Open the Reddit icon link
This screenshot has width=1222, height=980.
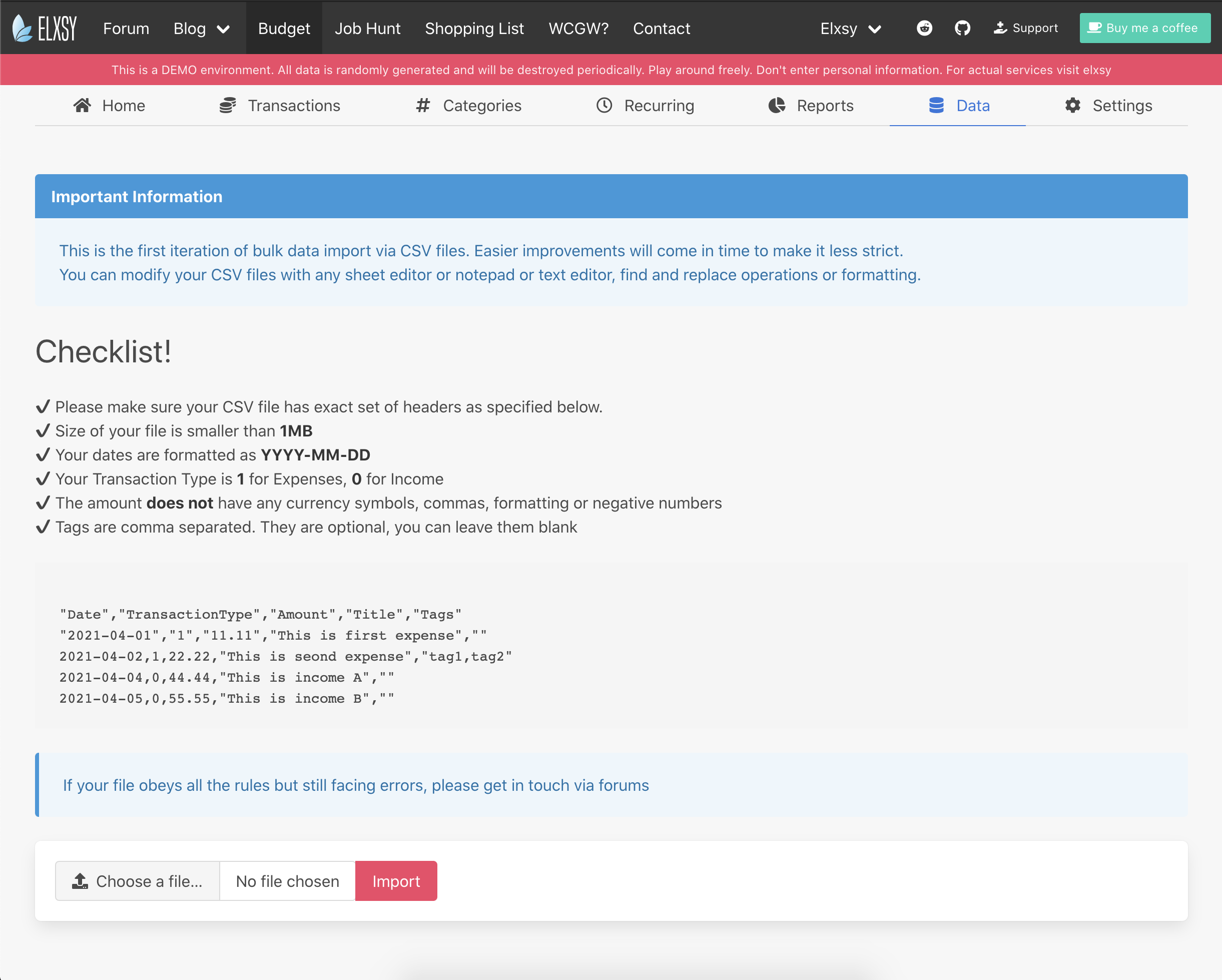pyautogui.click(x=924, y=28)
